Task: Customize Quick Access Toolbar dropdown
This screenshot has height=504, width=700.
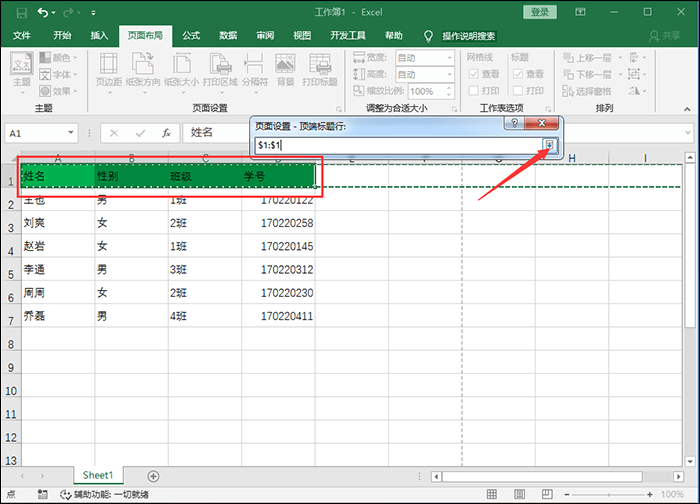Action: 93,13
